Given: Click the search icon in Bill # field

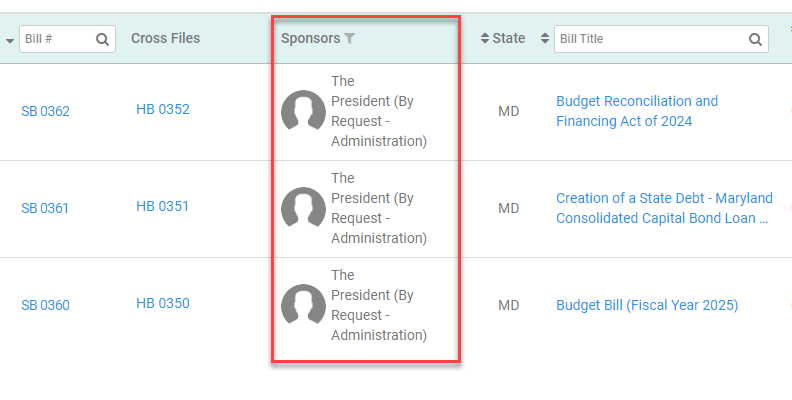Looking at the screenshot, I should [103, 39].
